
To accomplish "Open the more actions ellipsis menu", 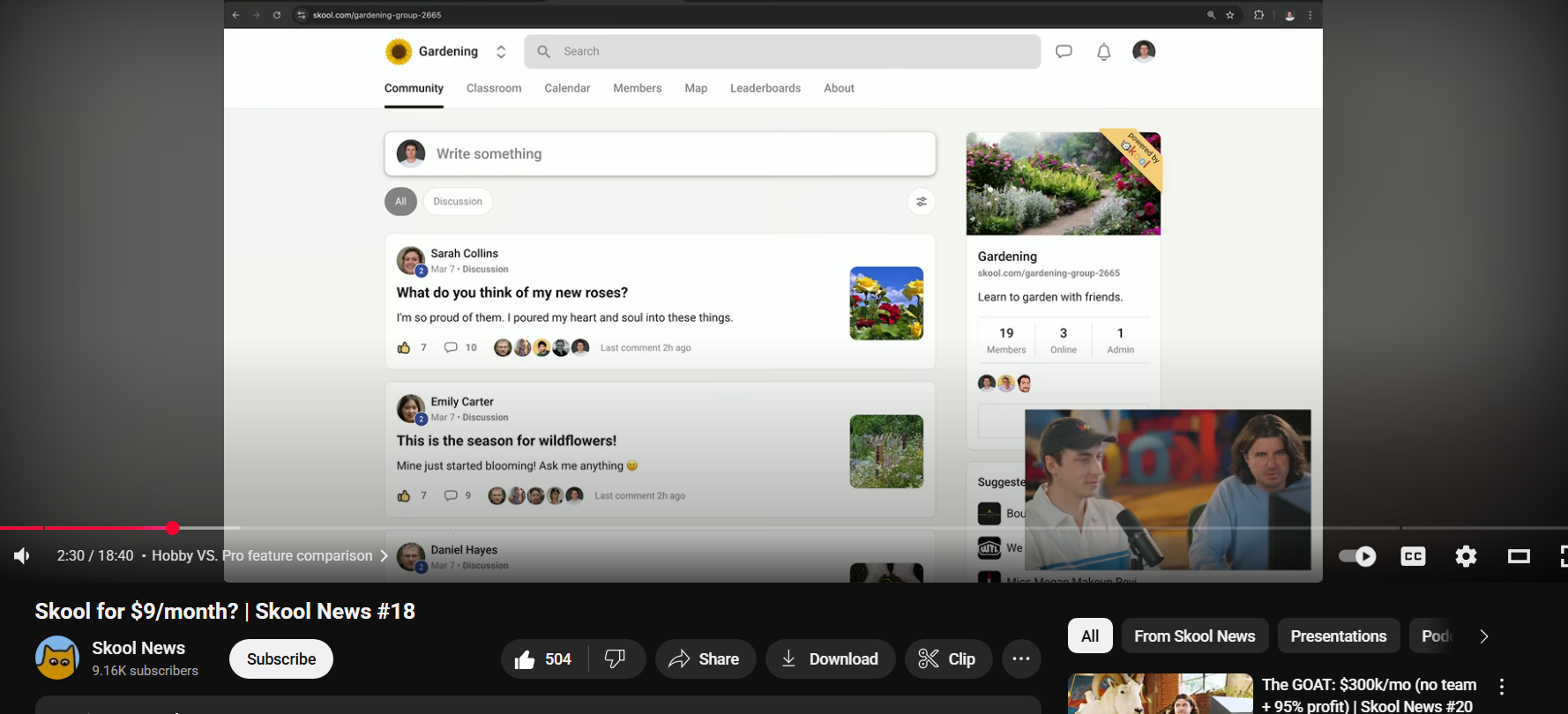I will [1021, 659].
